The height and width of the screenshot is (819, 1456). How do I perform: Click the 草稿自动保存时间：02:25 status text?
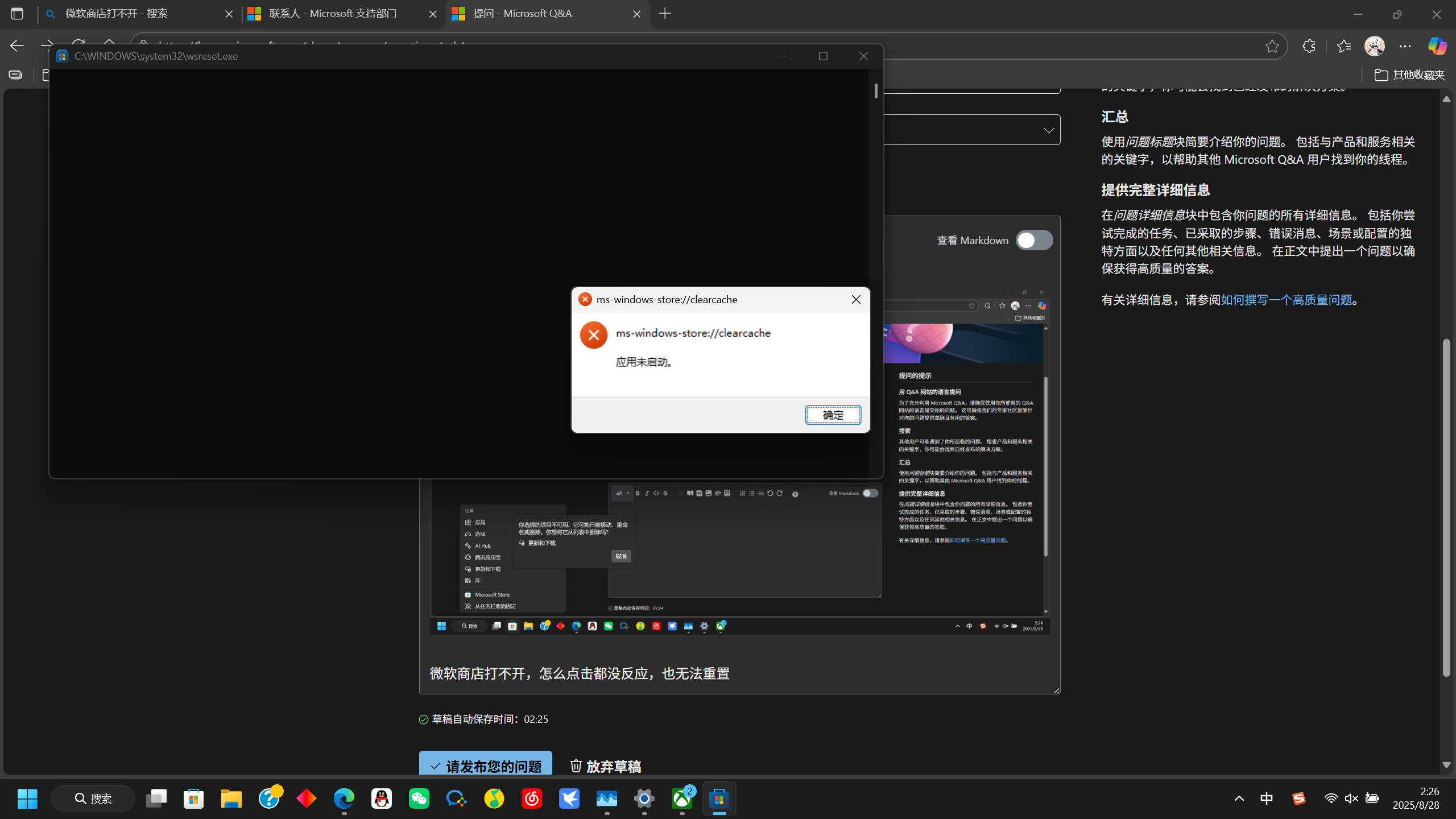(x=490, y=719)
